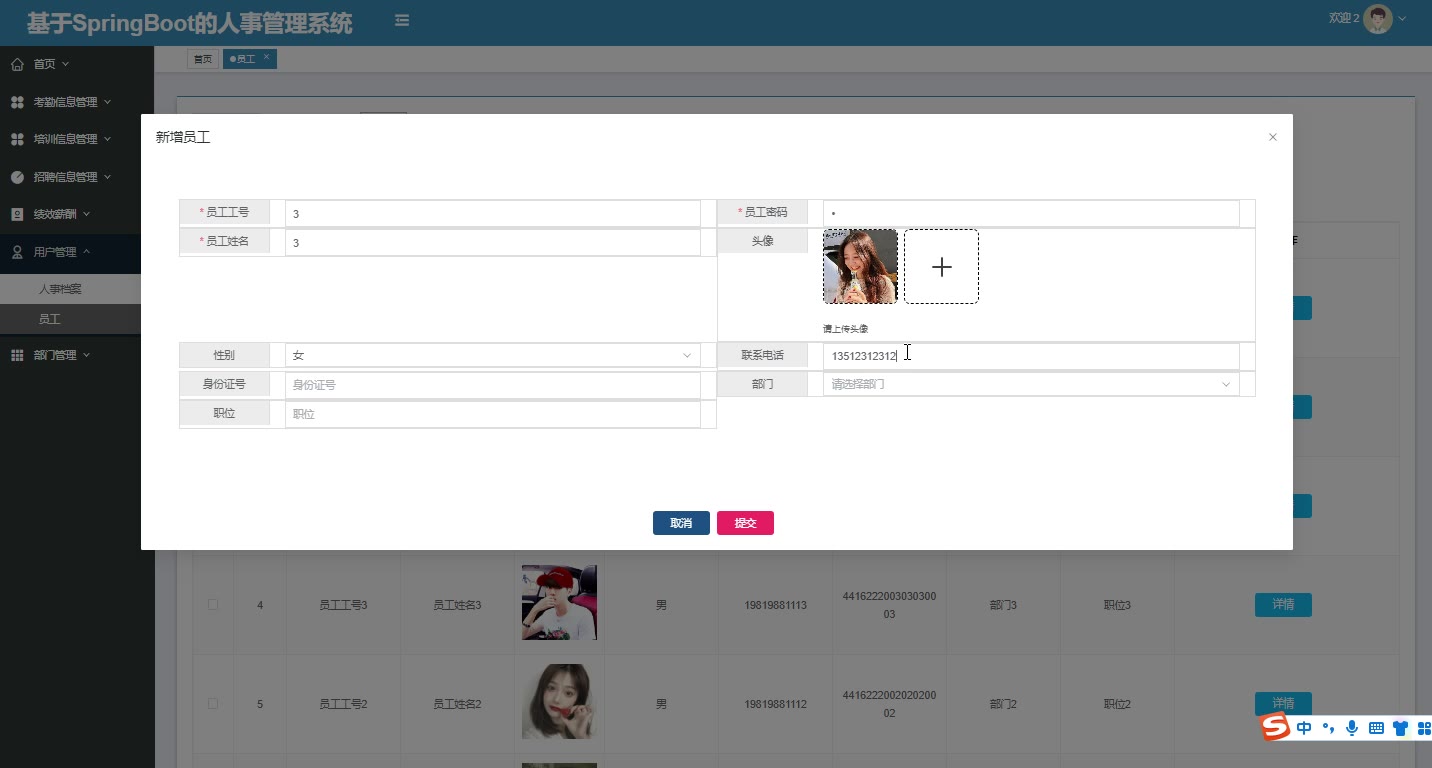Click the 部门3 table cell
The width and height of the screenshot is (1432, 768).
pyautogui.click(x=1003, y=605)
